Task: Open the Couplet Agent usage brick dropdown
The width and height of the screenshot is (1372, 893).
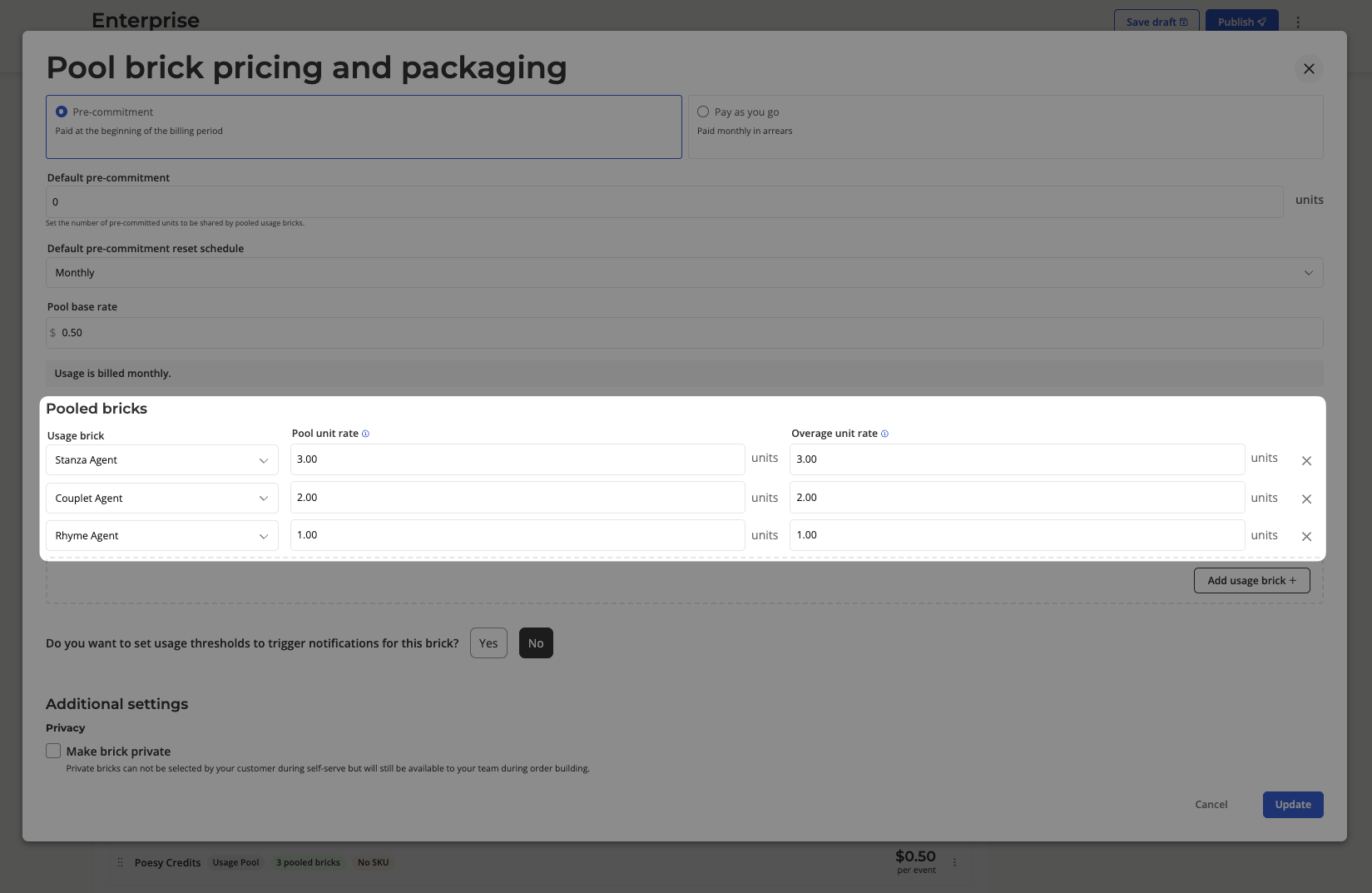Action: click(162, 499)
